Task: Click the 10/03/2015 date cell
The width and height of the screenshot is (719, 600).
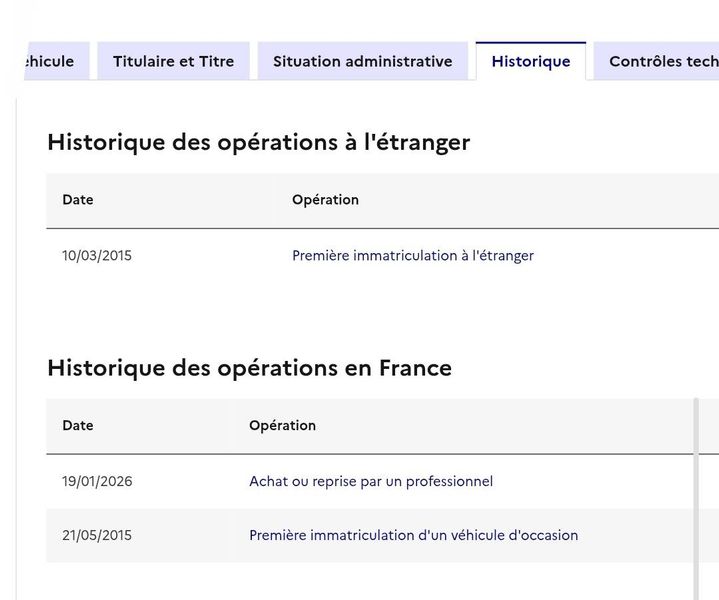Action: 97,256
